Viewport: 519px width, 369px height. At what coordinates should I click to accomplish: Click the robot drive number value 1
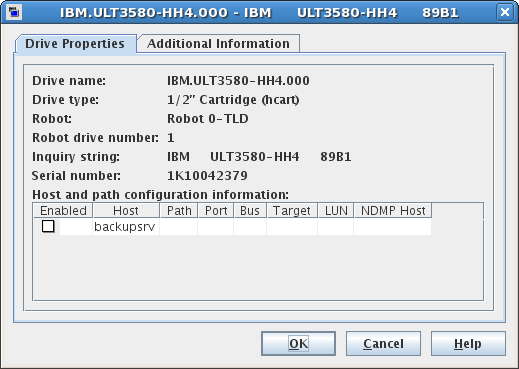coord(171,138)
